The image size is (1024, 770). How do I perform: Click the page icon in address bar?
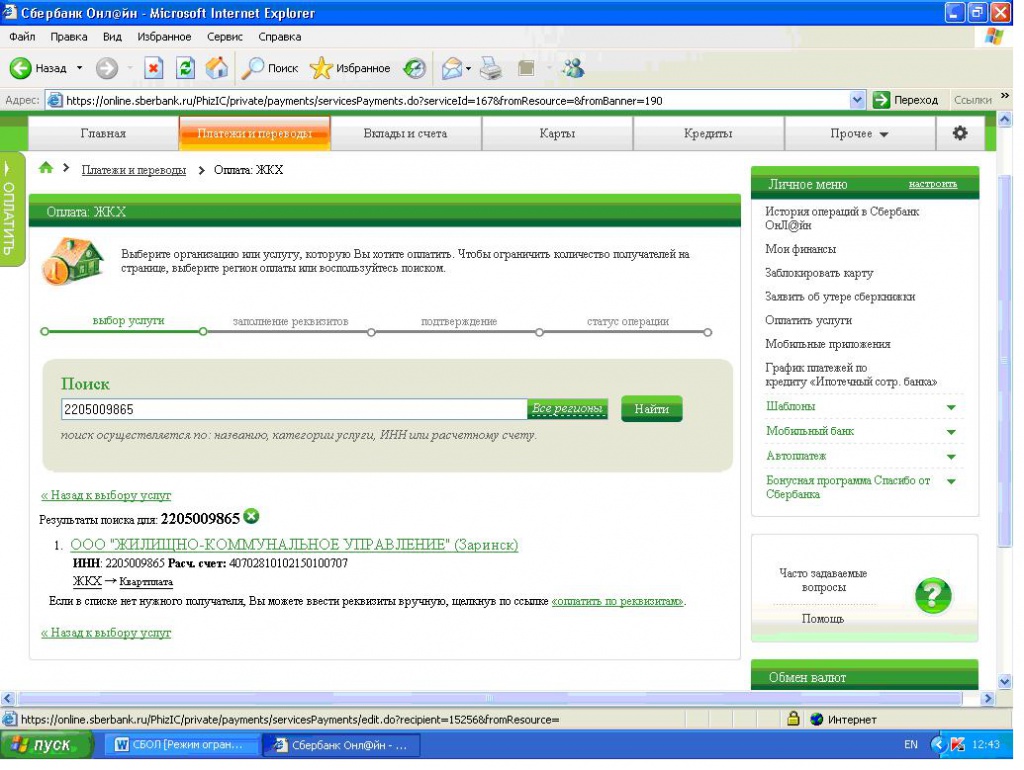[x=56, y=101]
